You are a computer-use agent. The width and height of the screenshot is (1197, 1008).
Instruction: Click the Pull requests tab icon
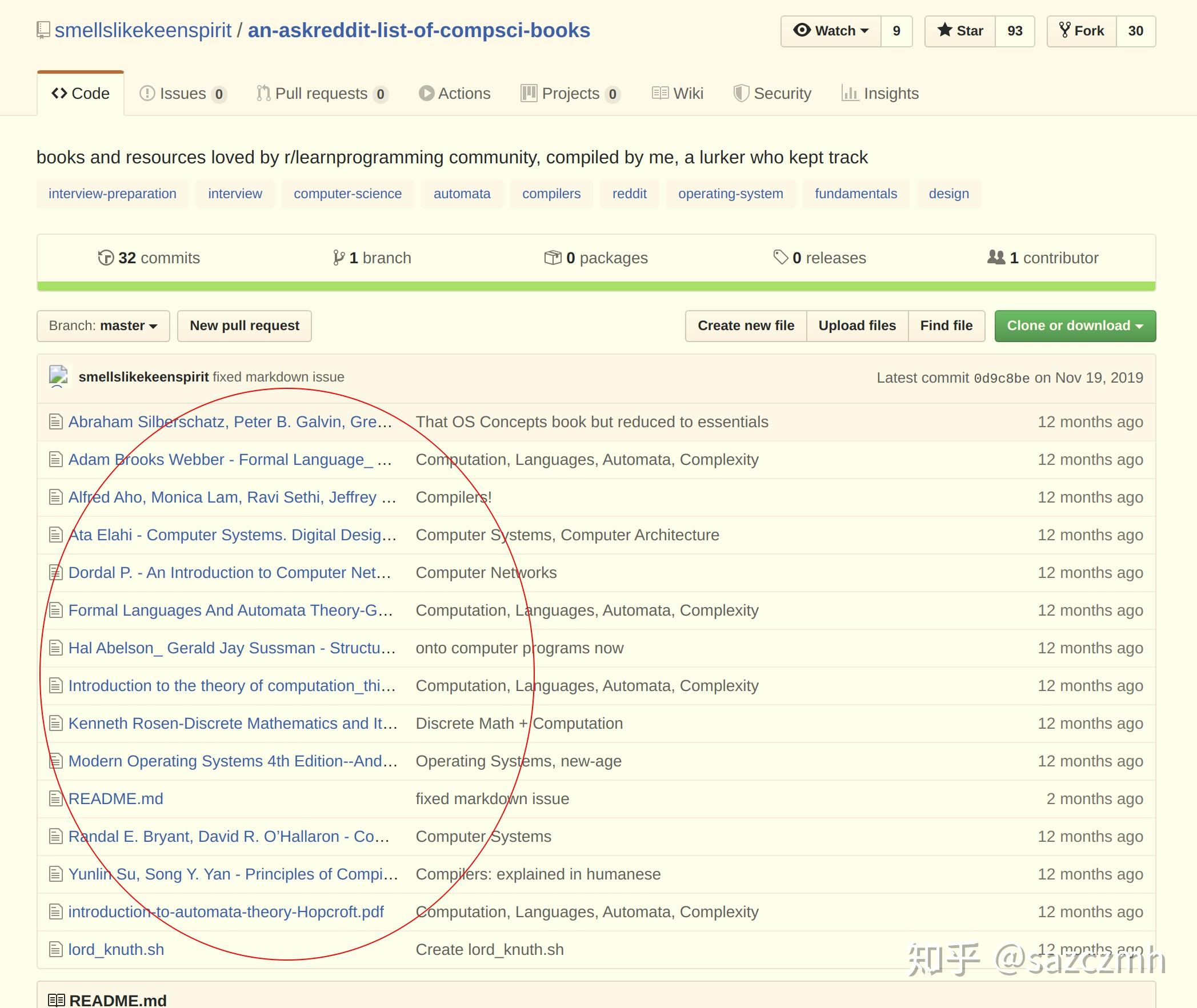tap(263, 93)
